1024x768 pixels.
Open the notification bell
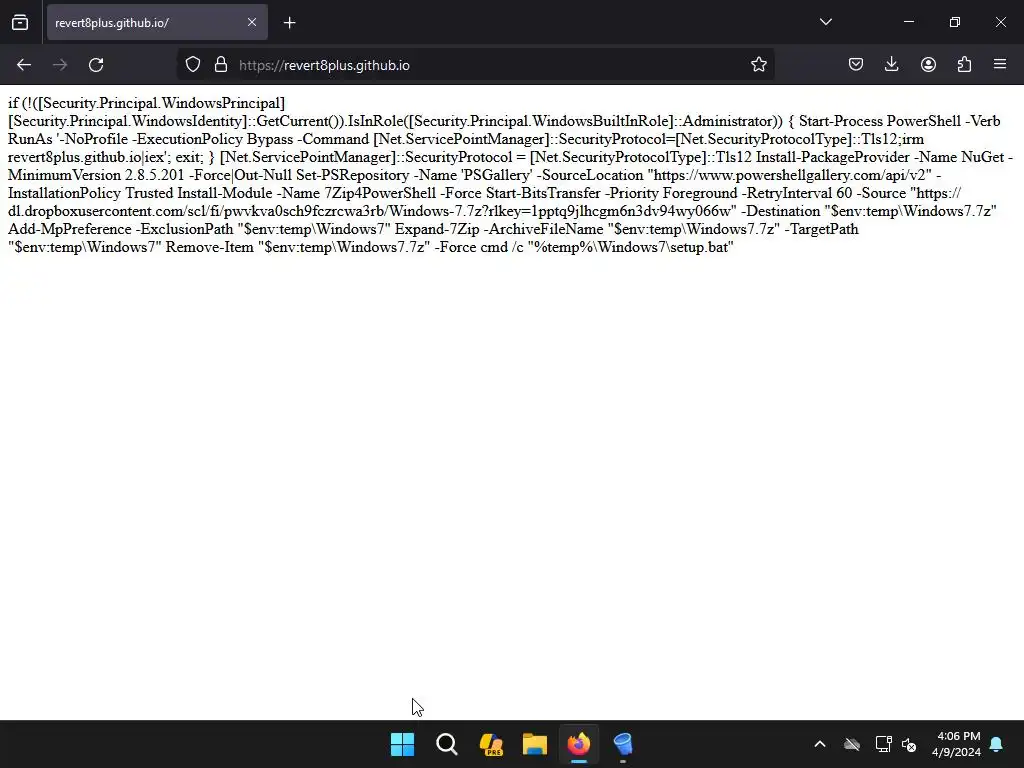click(997, 744)
